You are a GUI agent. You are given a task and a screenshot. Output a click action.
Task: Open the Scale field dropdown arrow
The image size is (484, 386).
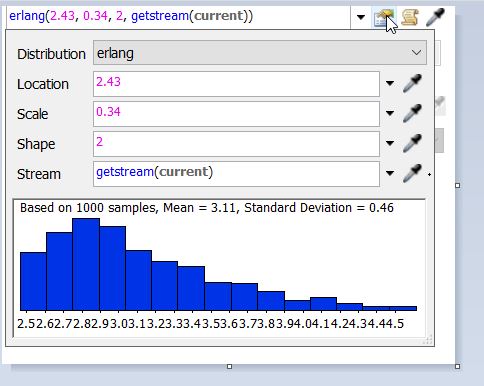click(390, 113)
